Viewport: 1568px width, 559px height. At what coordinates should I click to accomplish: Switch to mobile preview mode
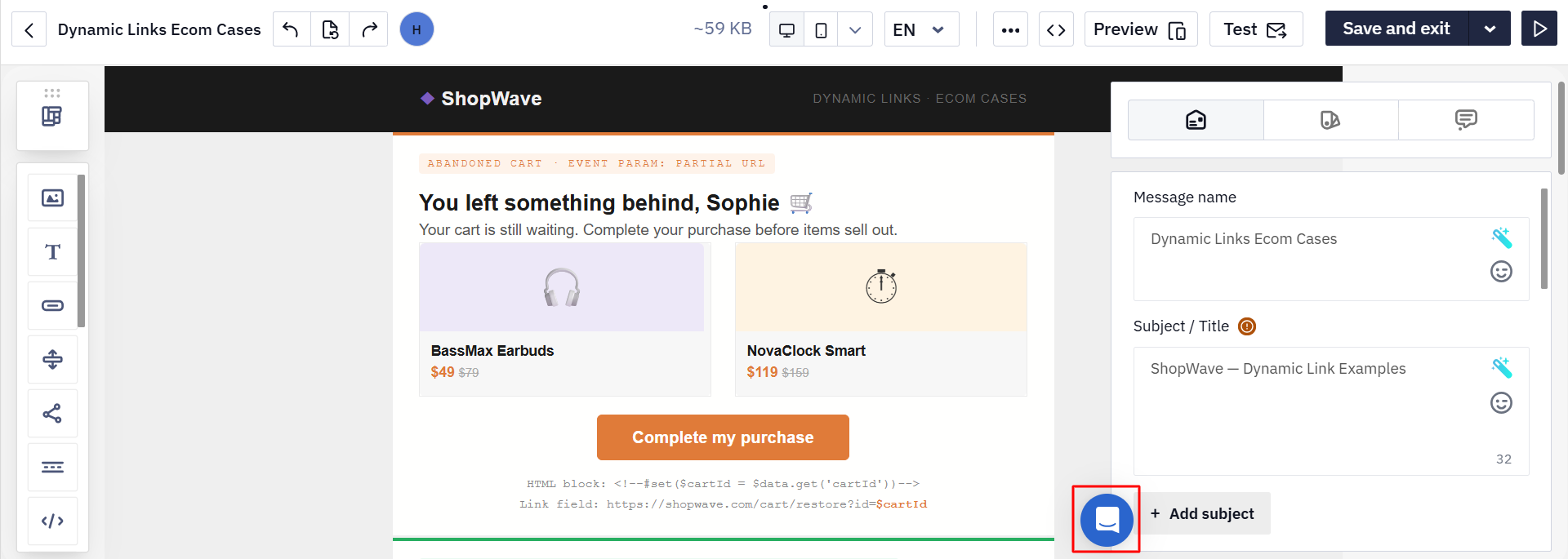click(x=822, y=30)
